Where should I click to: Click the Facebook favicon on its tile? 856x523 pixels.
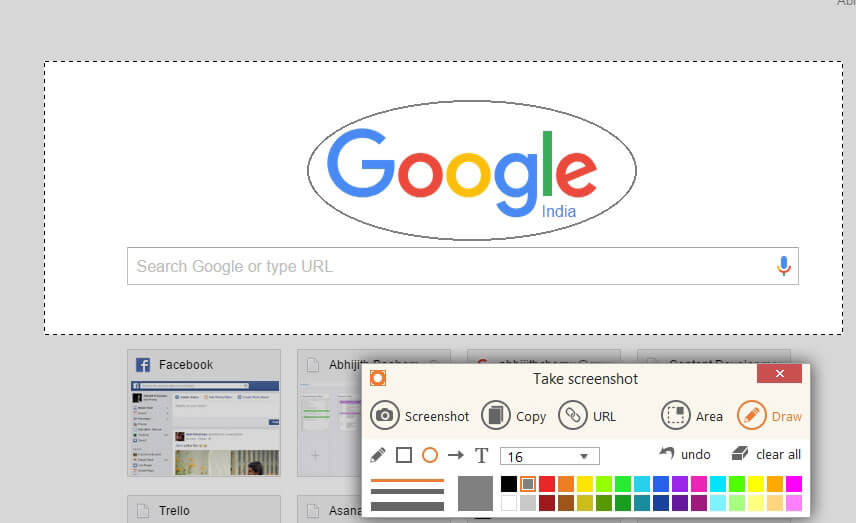pos(143,365)
